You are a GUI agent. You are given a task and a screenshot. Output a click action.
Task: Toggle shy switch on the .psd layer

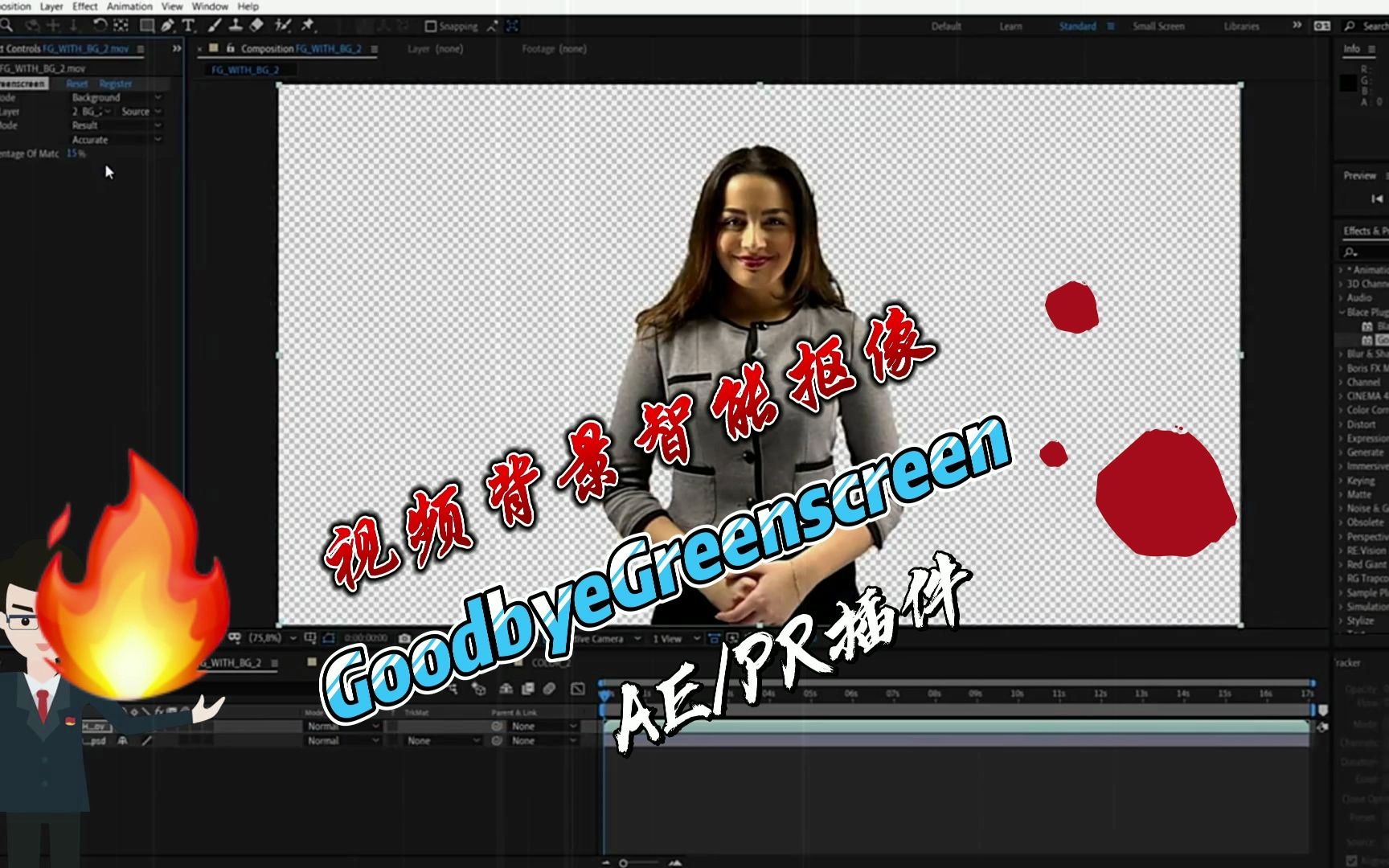[x=123, y=740]
